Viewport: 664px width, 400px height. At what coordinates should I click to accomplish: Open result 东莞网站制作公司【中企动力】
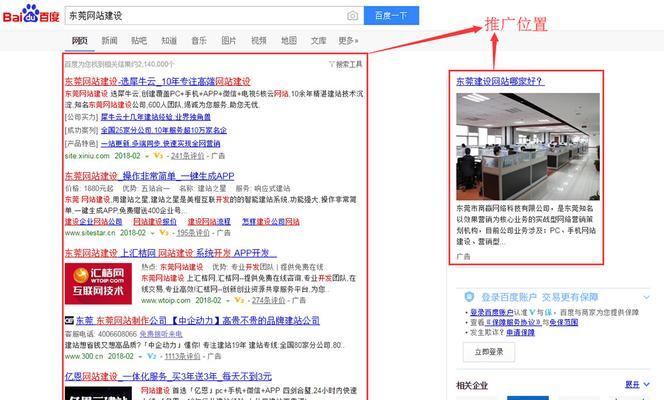(x=198, y=320)
